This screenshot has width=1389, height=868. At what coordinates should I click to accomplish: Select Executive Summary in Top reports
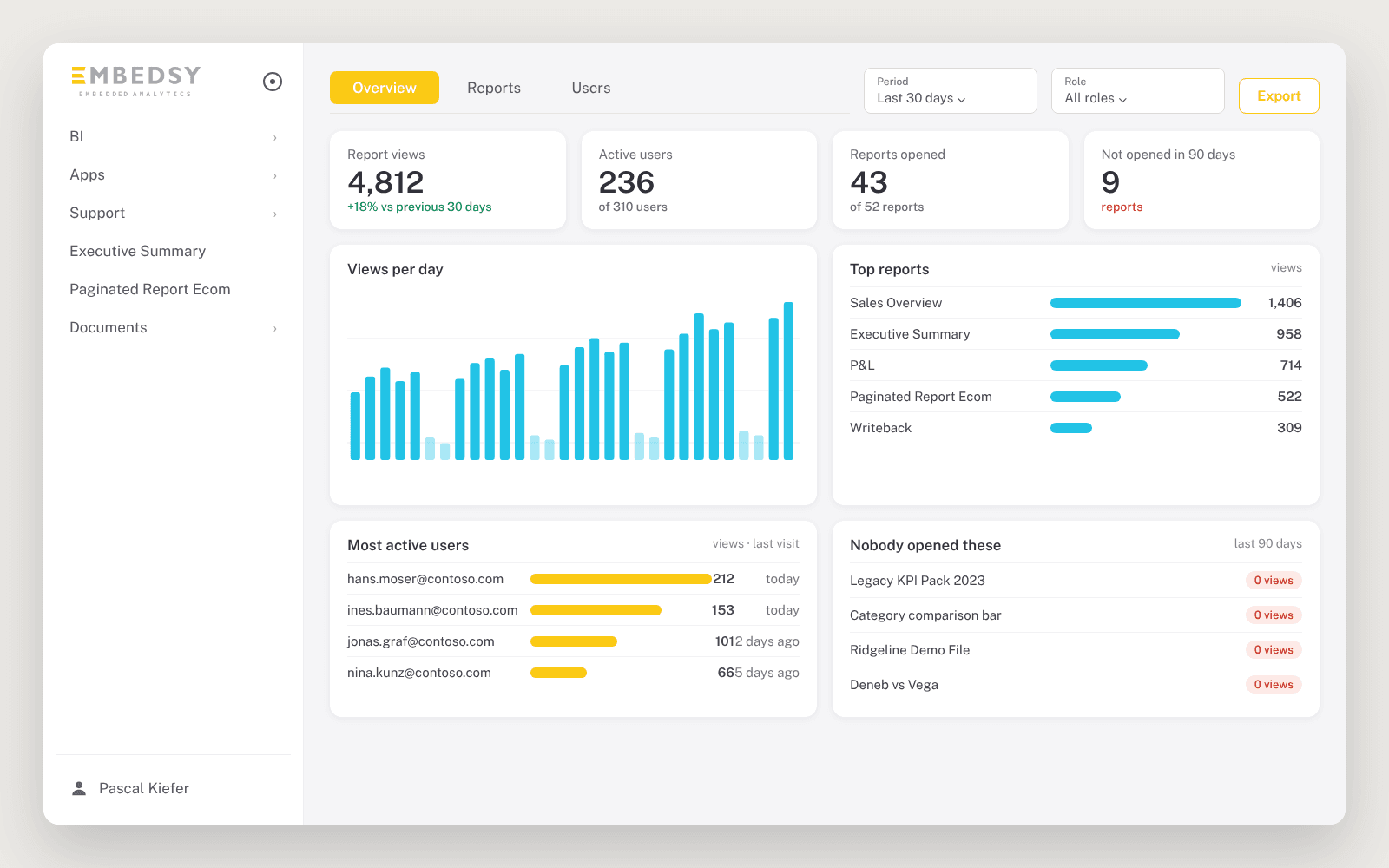coord(1076,334)
